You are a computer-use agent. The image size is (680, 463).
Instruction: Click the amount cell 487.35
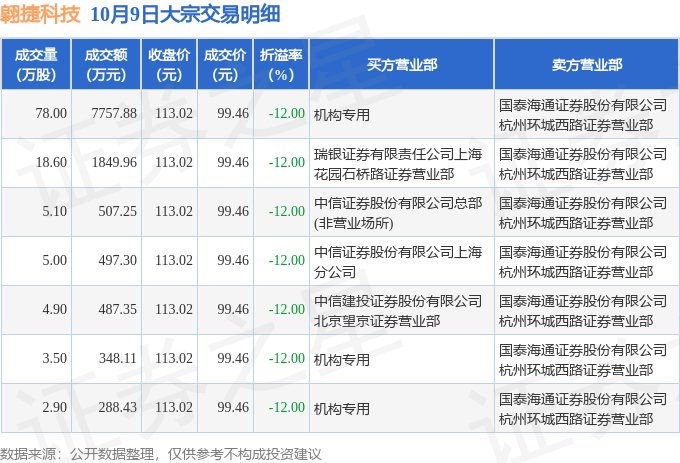(x=118, y=310)
